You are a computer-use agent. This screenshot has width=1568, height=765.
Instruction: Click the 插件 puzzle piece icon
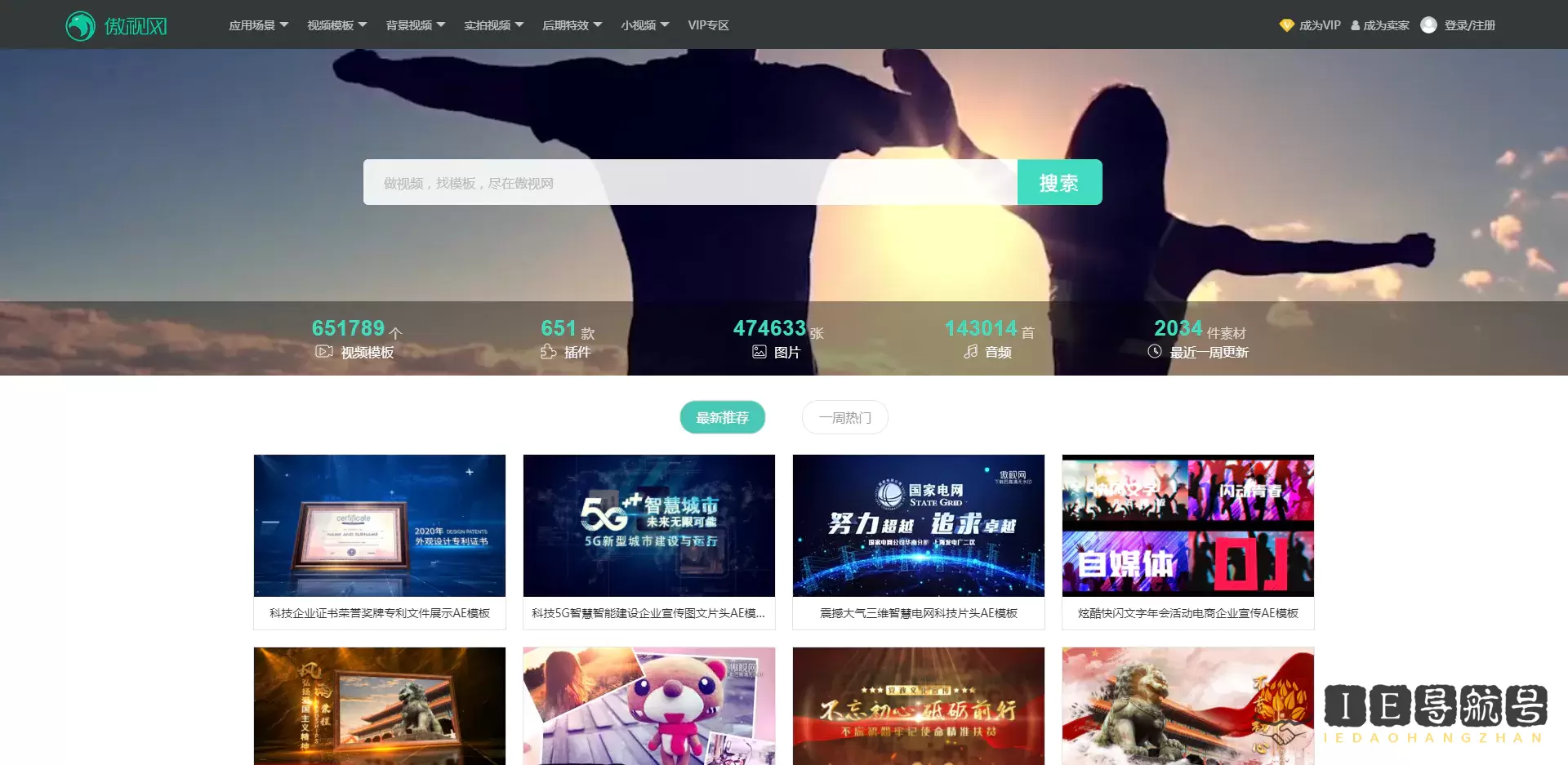click(548, 352)
